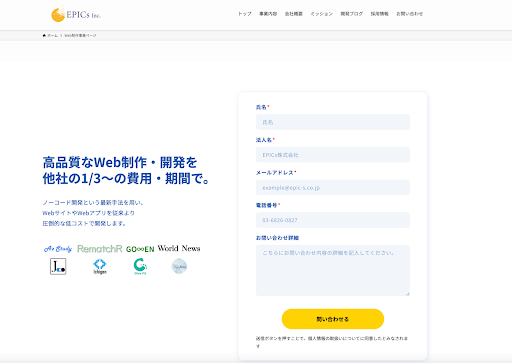Image resolution: width=512 pixels, height=363 pixels.
Task: Click the EPICs Inc. logo
Action: click(76, 14)
